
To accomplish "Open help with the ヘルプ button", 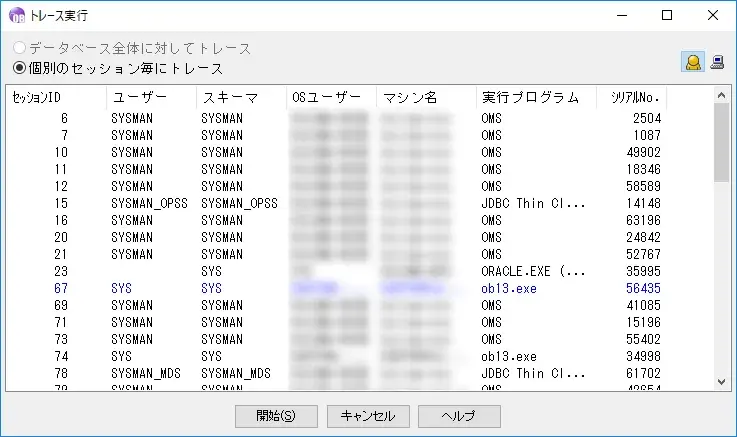I will tap(459, 416).
